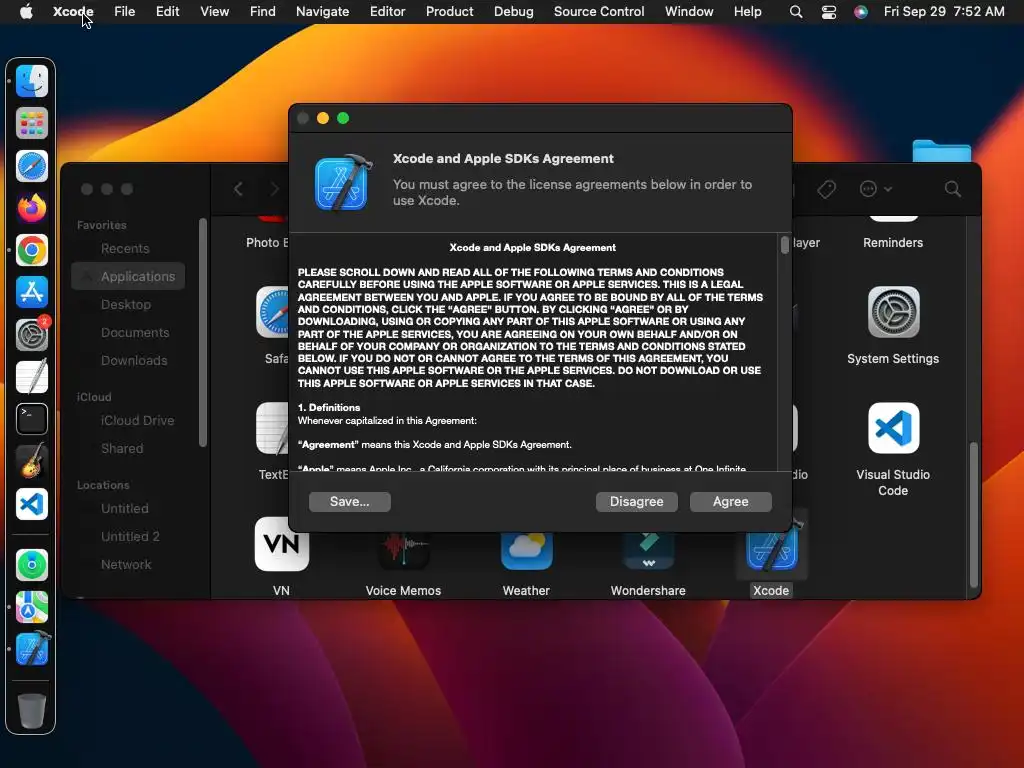Launch Safari from the Dock

coord(31,166)
